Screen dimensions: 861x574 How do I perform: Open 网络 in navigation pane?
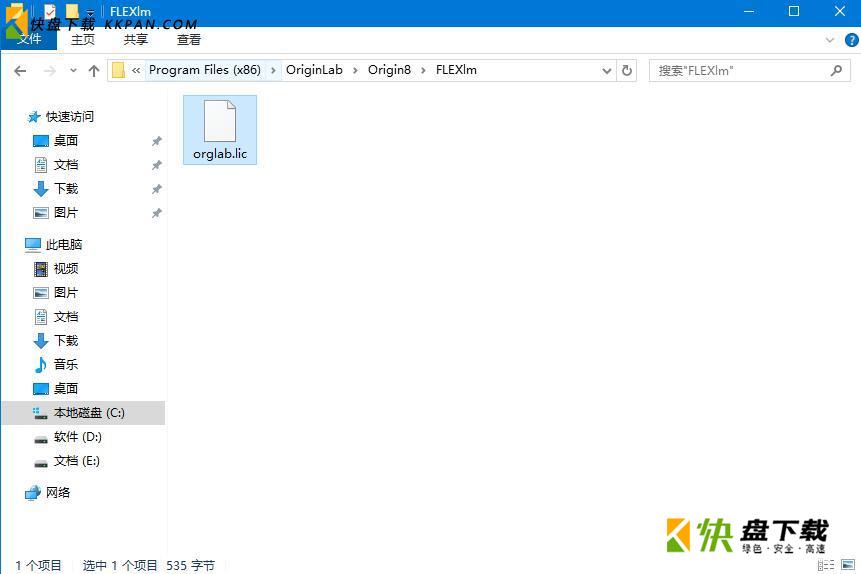(x=58, y=493)
